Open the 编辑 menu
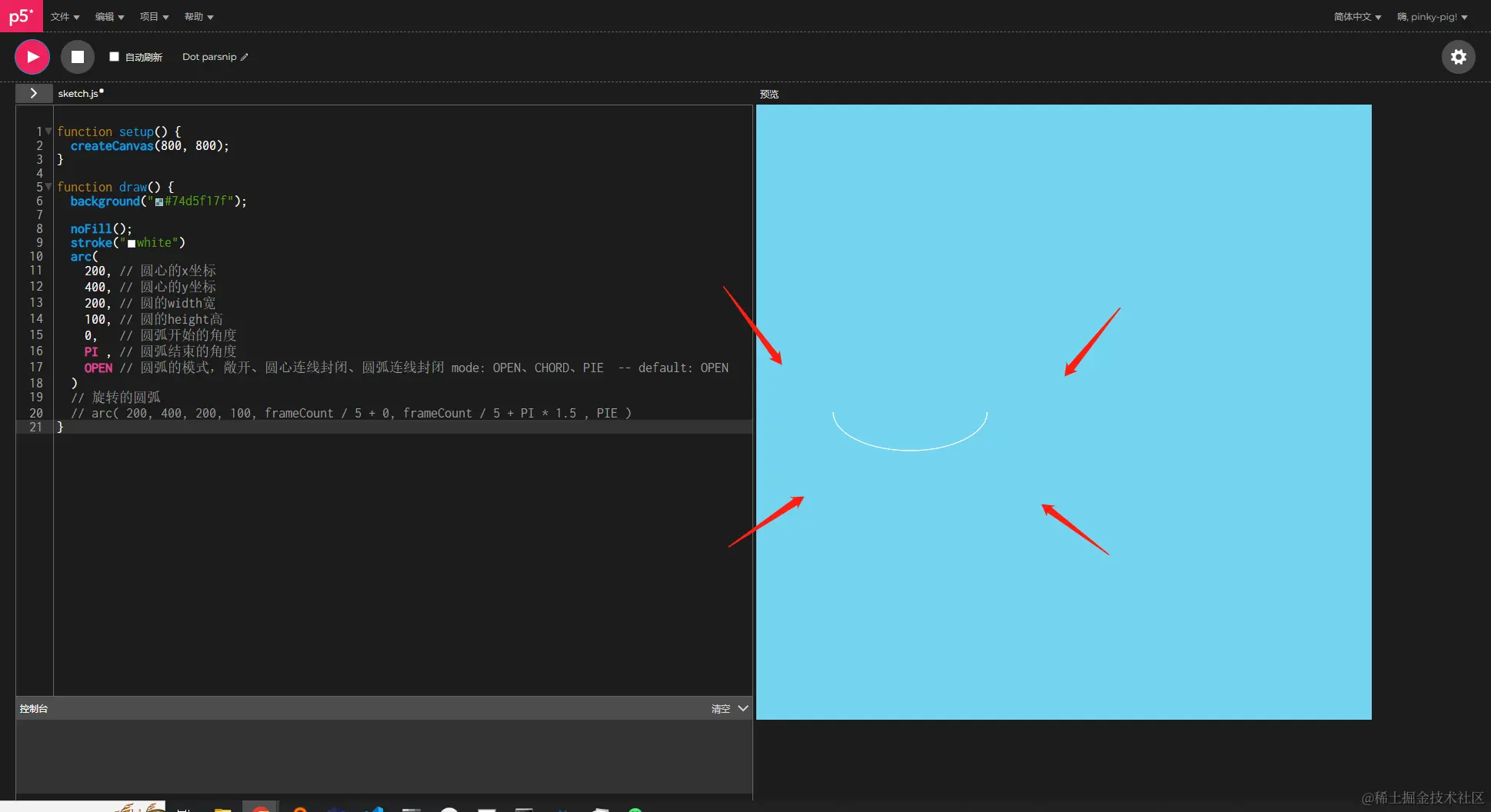 (109, 16)
